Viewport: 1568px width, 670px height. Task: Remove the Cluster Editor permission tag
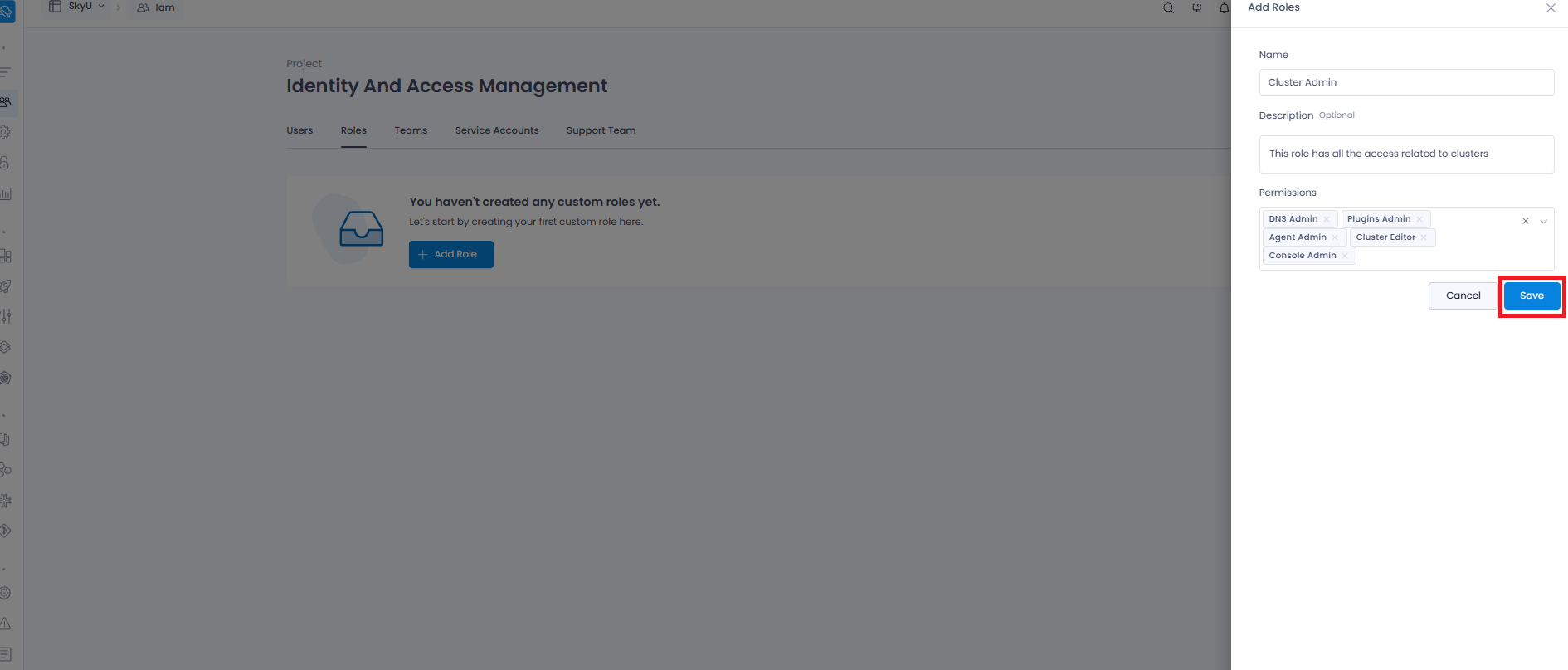[x=1424, y=237]
